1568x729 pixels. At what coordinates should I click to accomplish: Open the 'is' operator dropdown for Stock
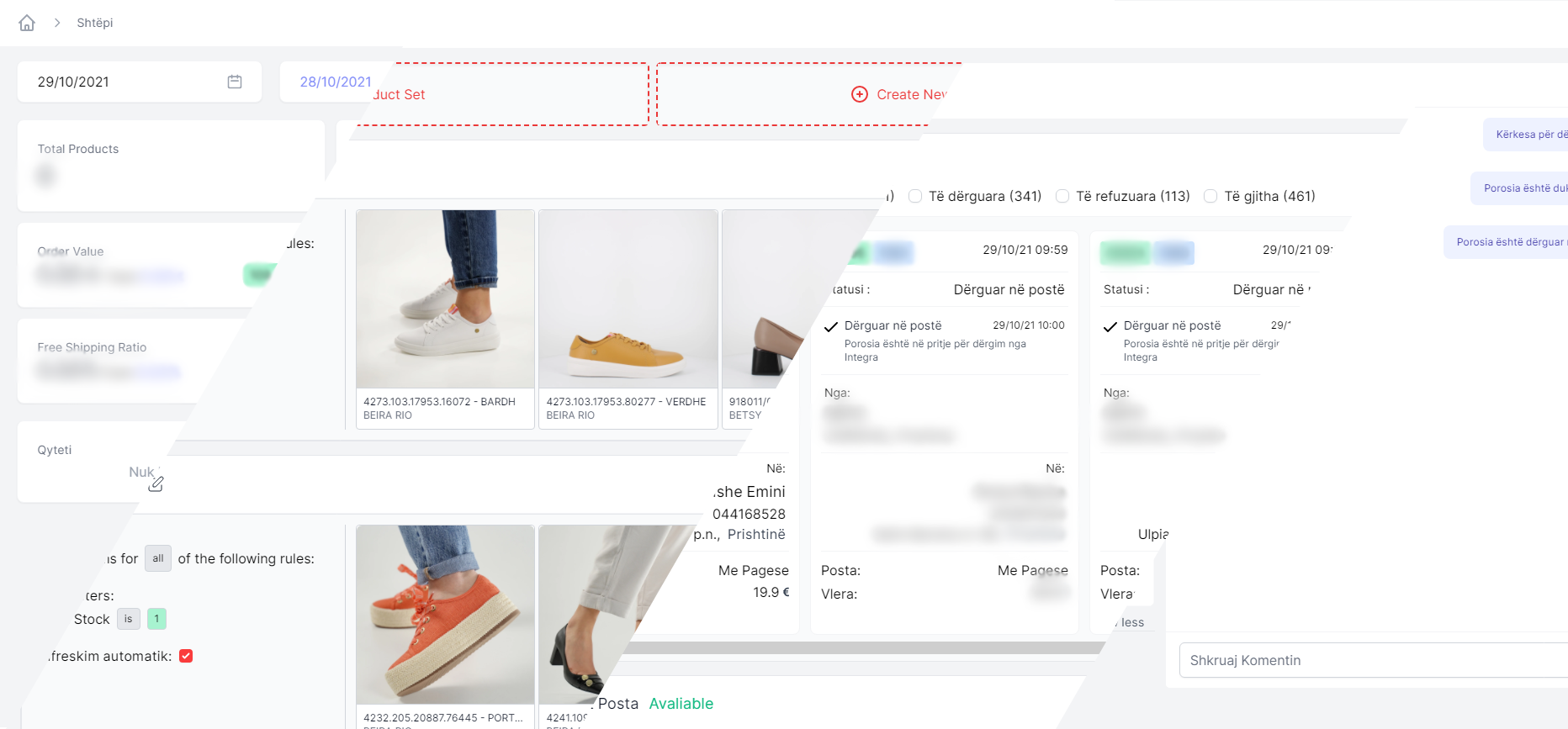129,619
